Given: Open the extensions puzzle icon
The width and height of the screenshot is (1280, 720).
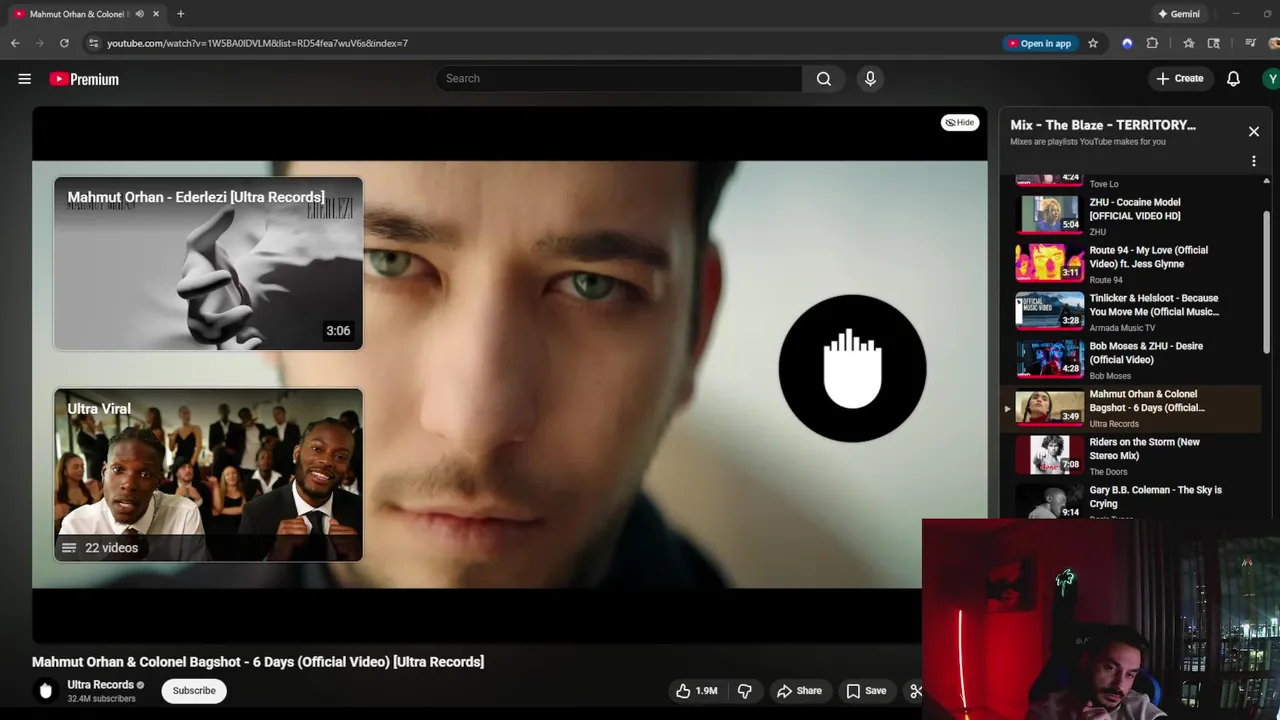Looking at the screenshot, I should (1152, 43).
